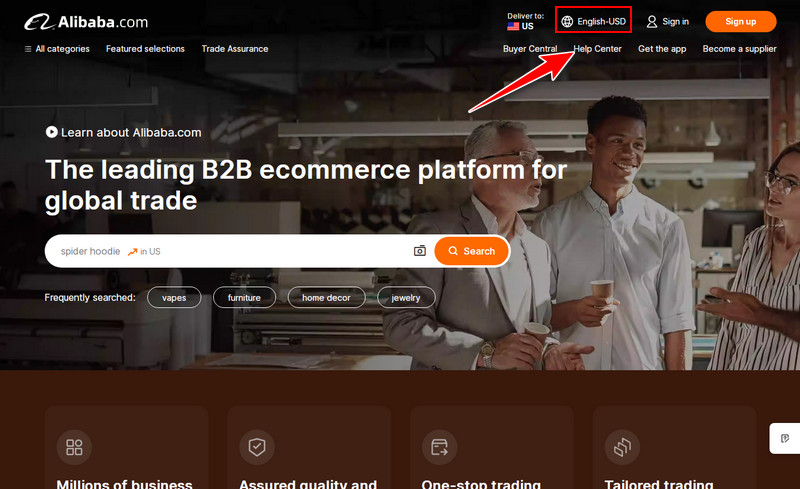Click the Sign in link
Viewport: 800px width, 489px height.
click(676, 21)
